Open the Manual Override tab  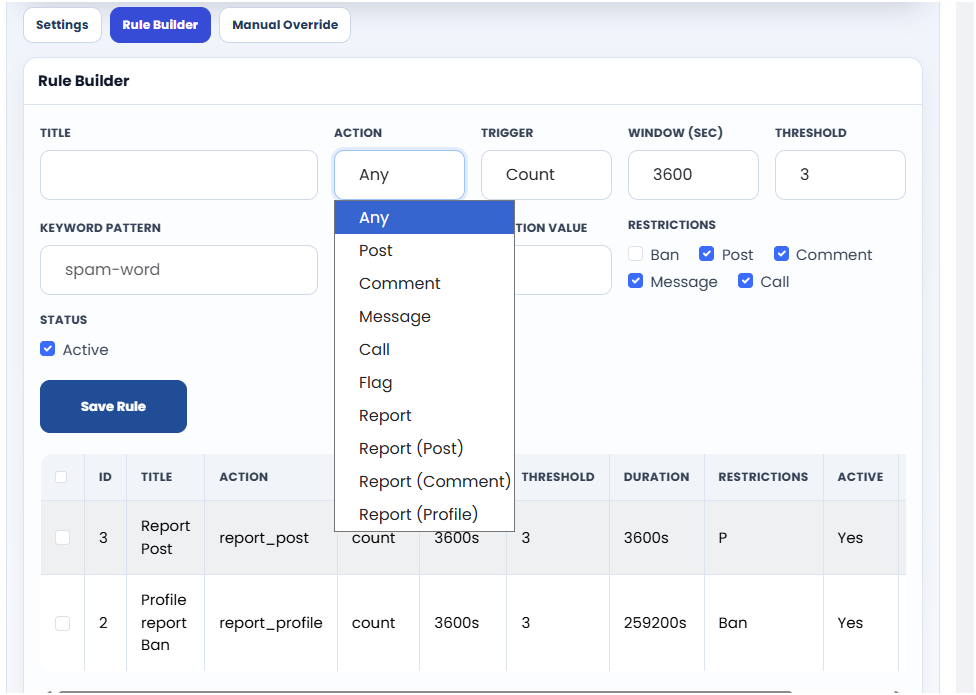pyautogui.click(x=285, y=25)
